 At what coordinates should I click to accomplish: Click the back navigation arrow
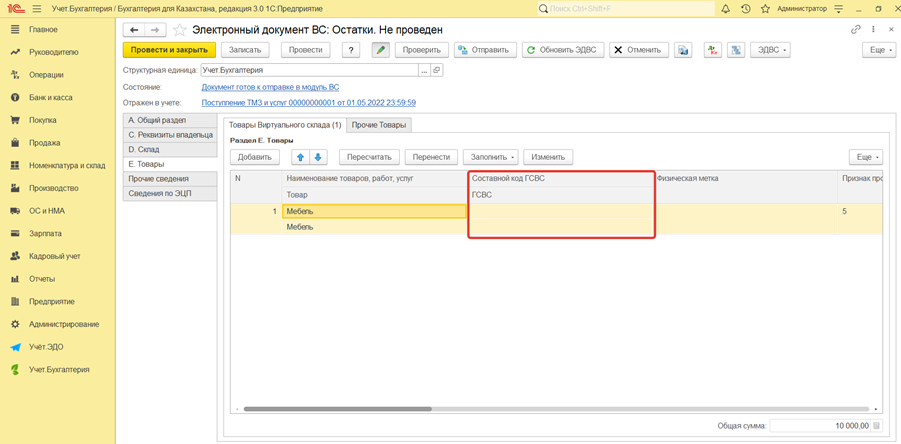tap(134, 30)
